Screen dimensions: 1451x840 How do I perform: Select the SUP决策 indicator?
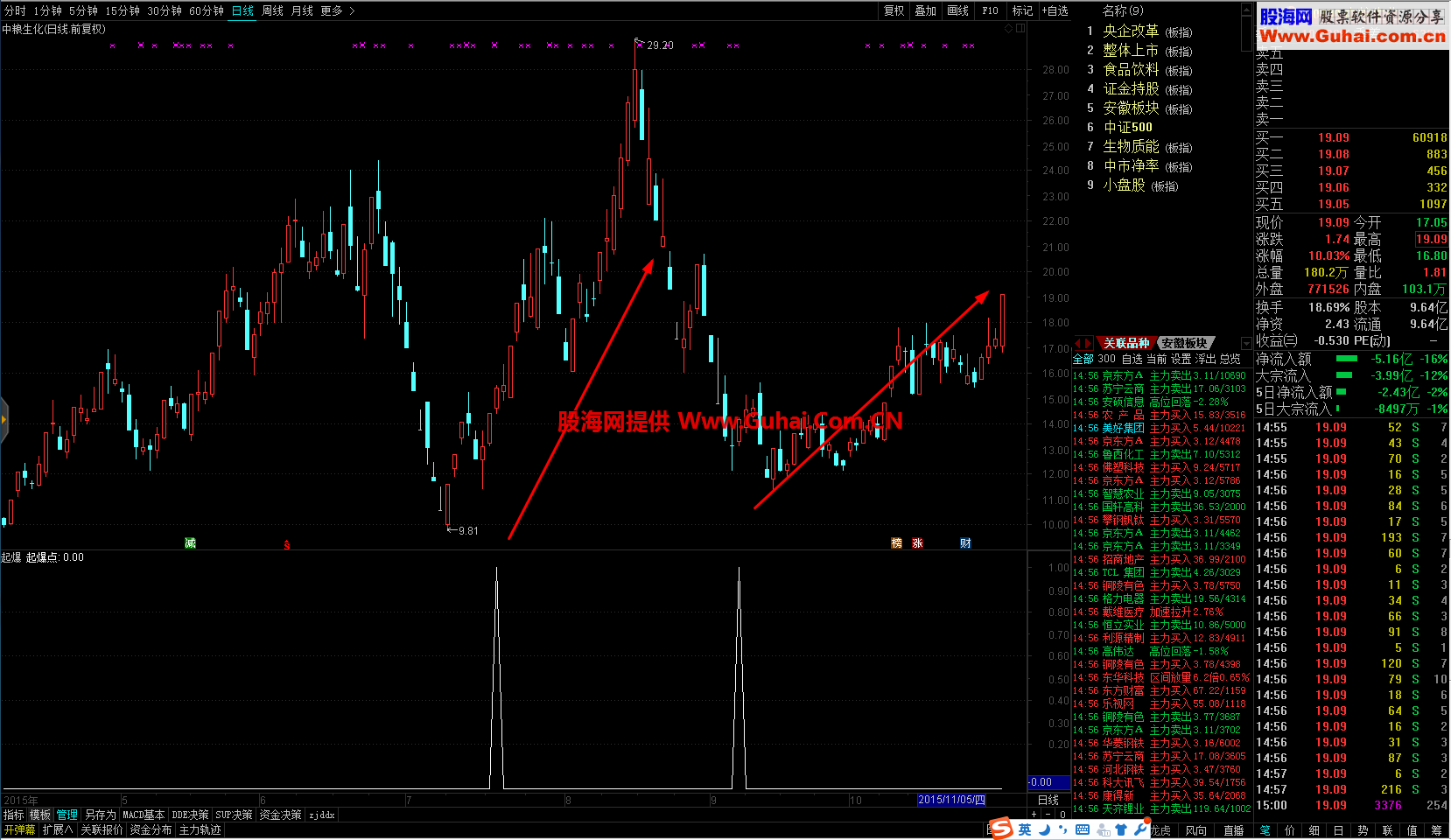point(234,815)
